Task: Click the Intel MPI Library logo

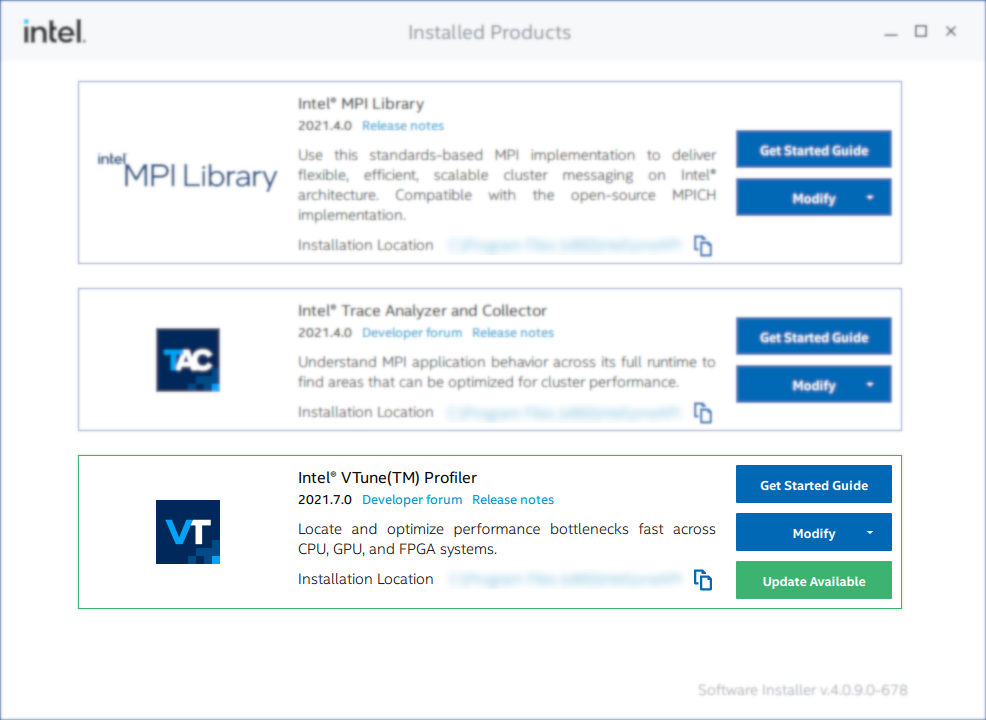Action: tap(187, 171)
